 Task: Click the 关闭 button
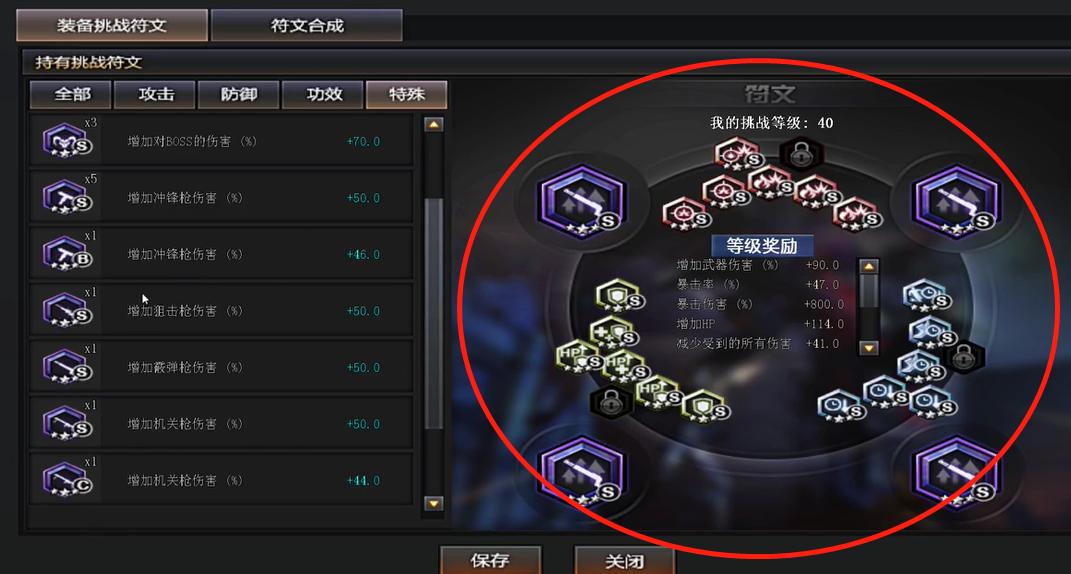click(624, 560)
